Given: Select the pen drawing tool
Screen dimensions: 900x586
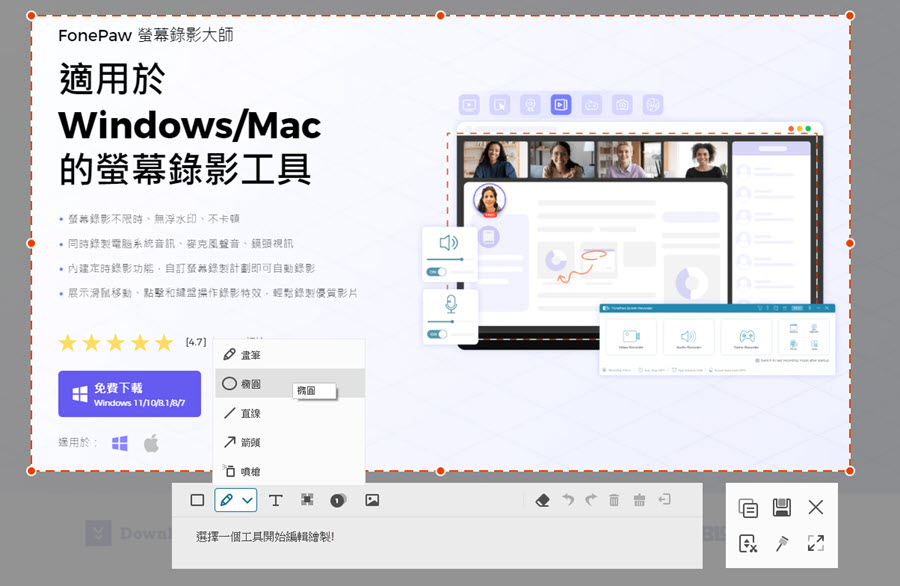Looking at the screenshot, I should [x=227, y=500].
